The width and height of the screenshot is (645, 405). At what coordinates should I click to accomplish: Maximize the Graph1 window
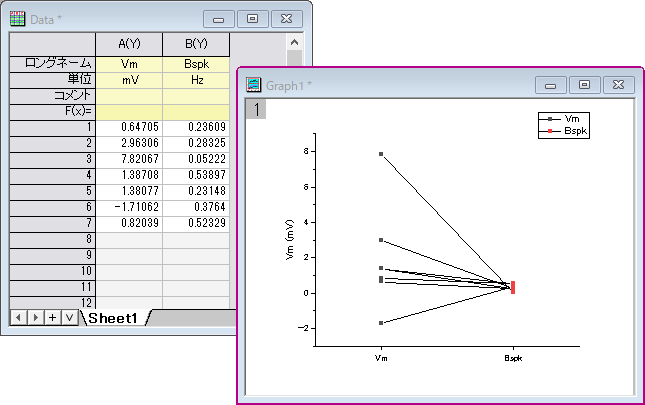585,85
